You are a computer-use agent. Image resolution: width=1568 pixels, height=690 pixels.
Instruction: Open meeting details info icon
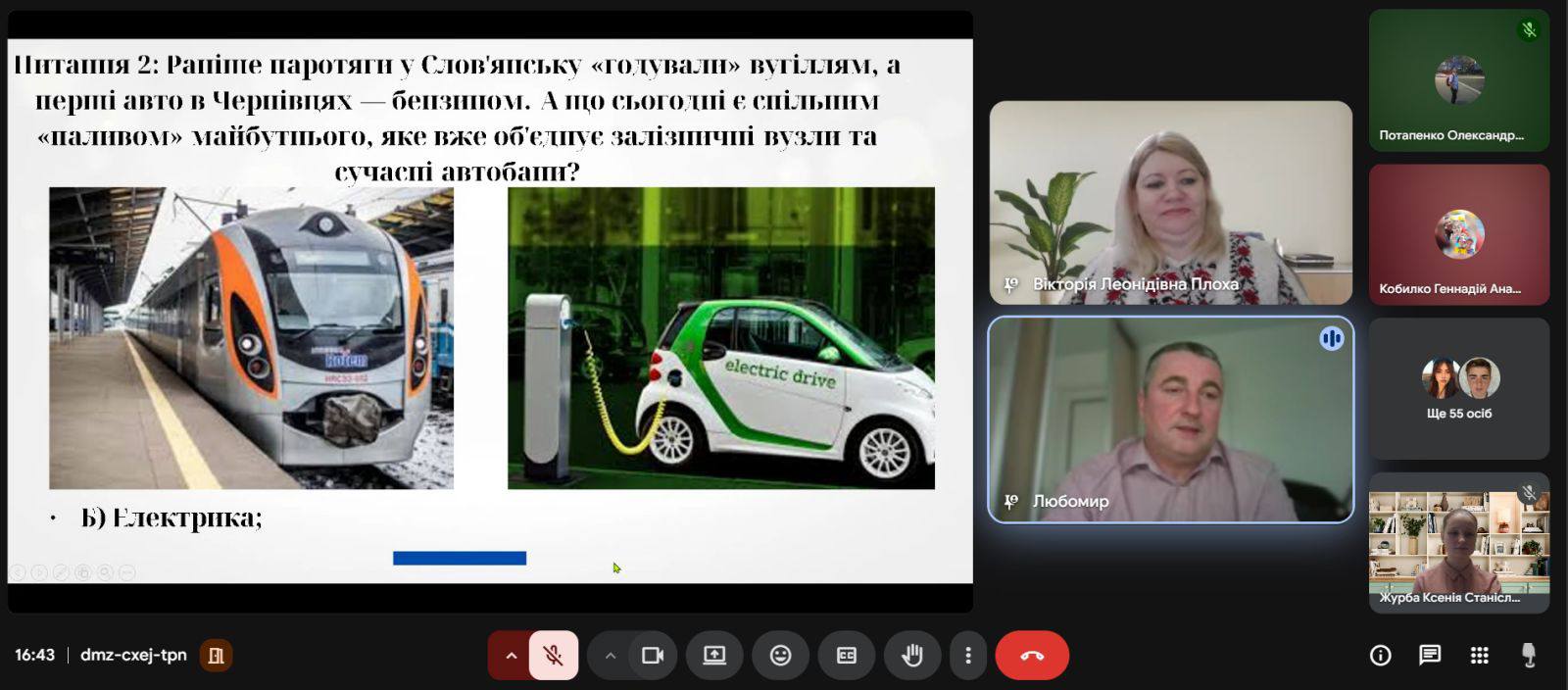(1380, 656)
